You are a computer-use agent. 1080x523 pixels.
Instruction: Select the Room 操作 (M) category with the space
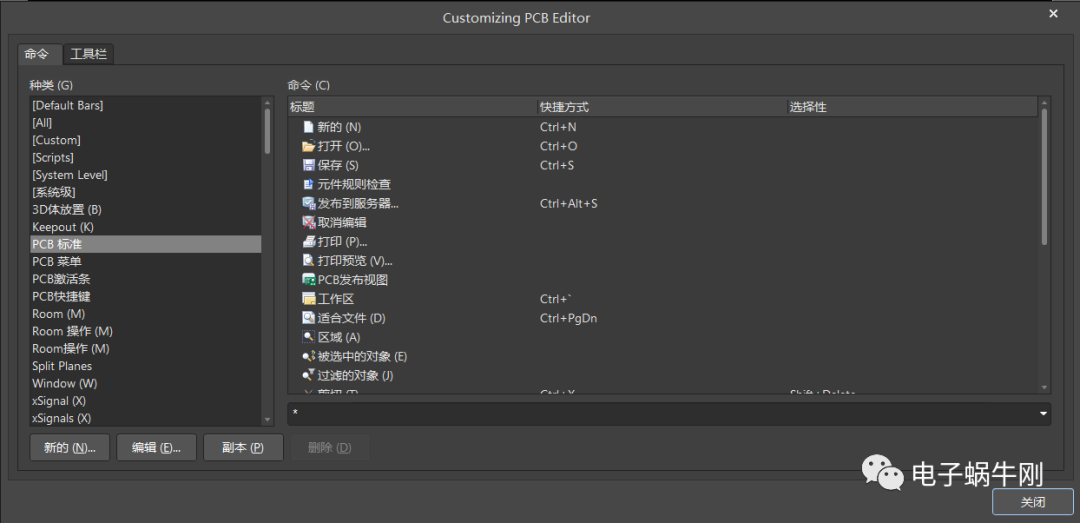pyautogui.click(x=145, y=331)
